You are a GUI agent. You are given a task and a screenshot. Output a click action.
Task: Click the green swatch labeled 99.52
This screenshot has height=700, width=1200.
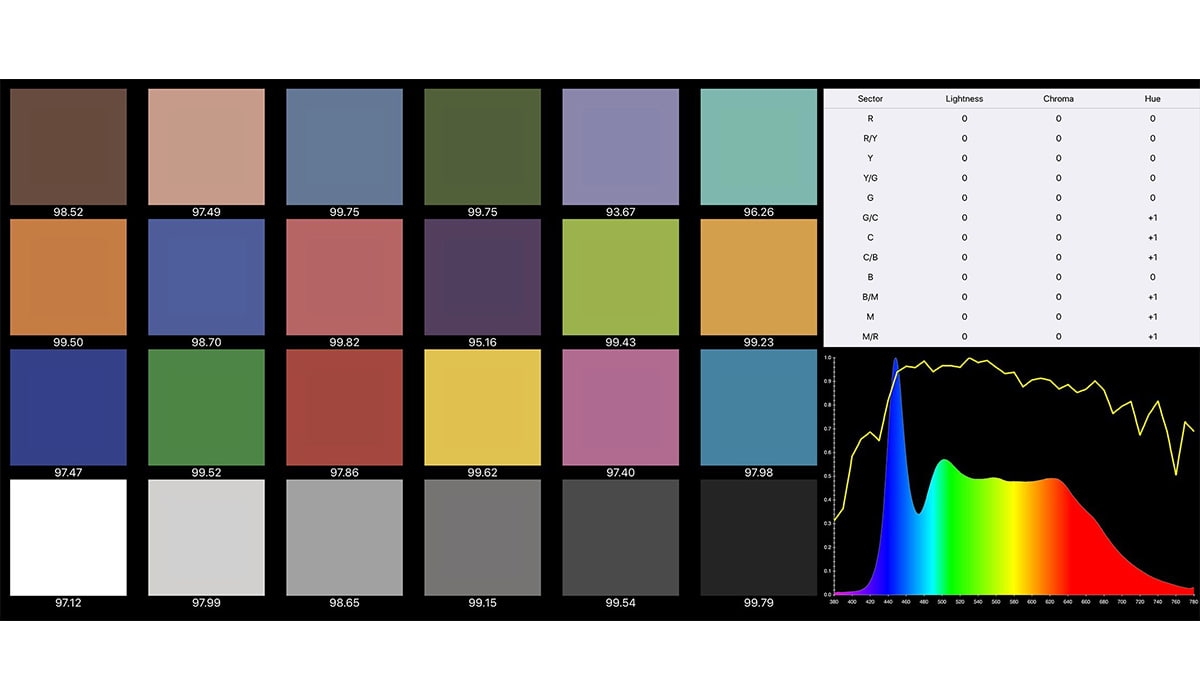tap(206, 407)
